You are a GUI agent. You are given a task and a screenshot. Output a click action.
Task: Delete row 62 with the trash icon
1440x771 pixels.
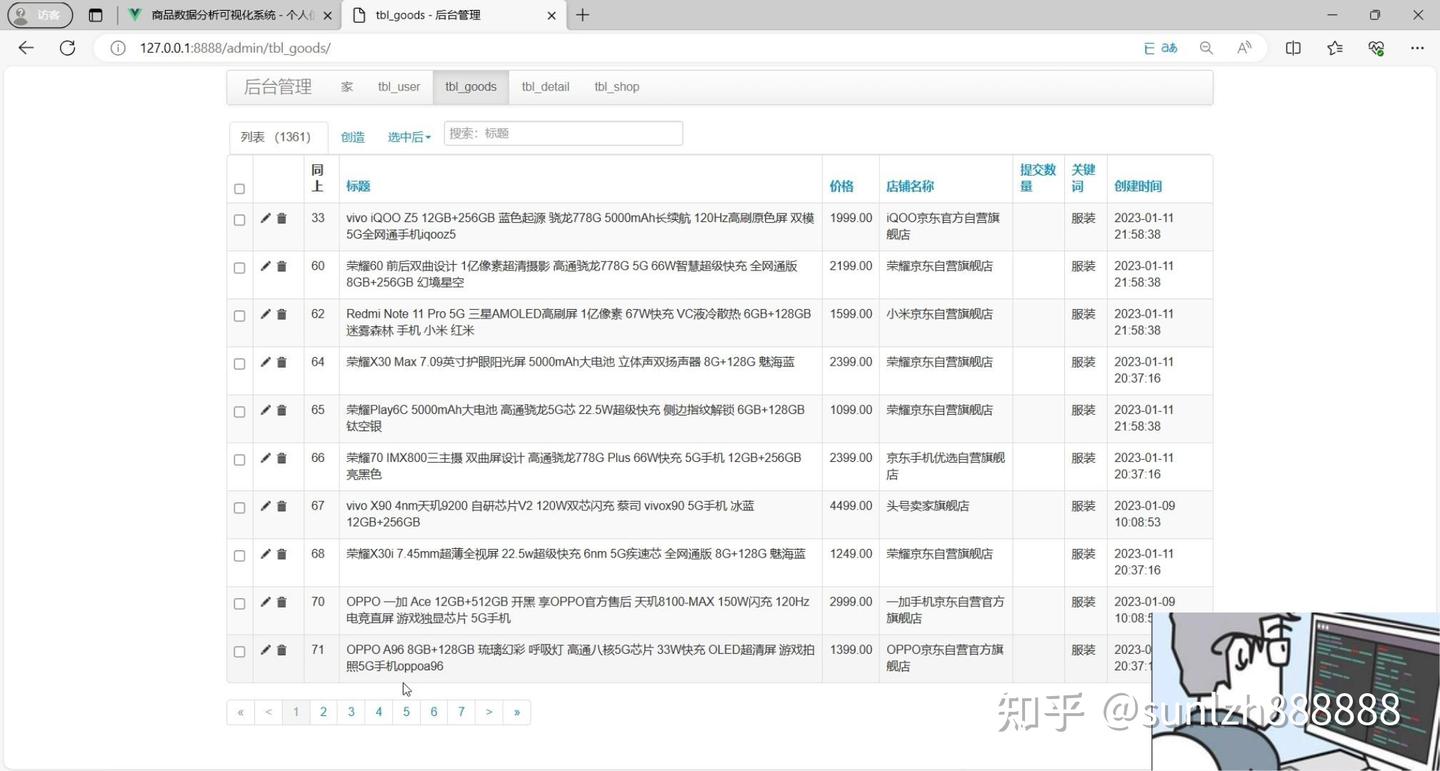[282, 314]
